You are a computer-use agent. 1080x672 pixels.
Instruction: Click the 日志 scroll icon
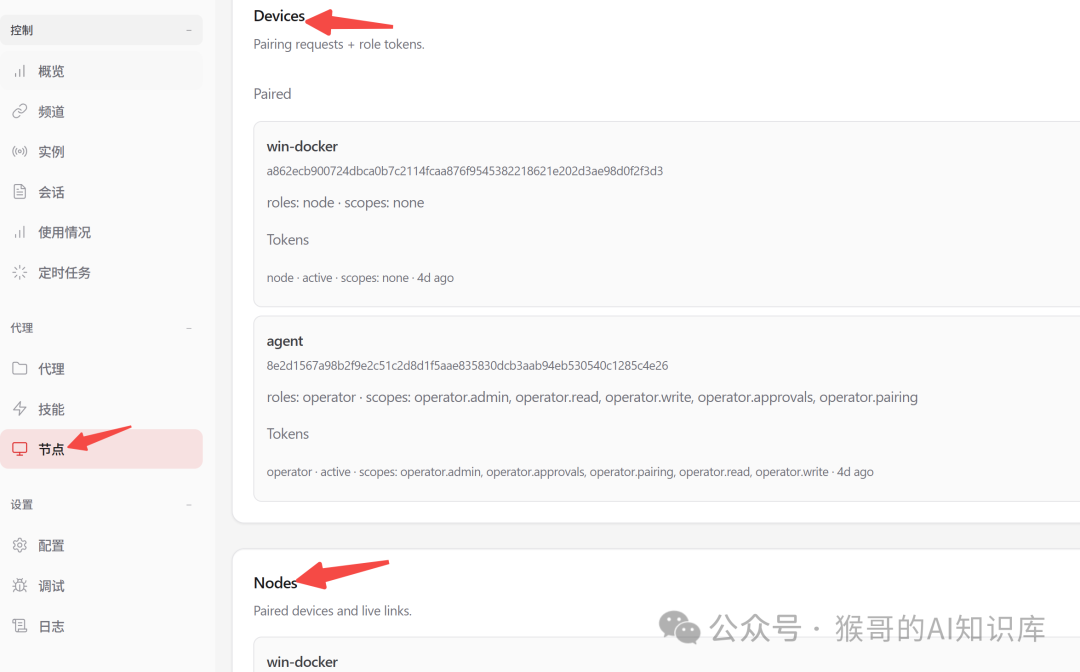point(20,626)
